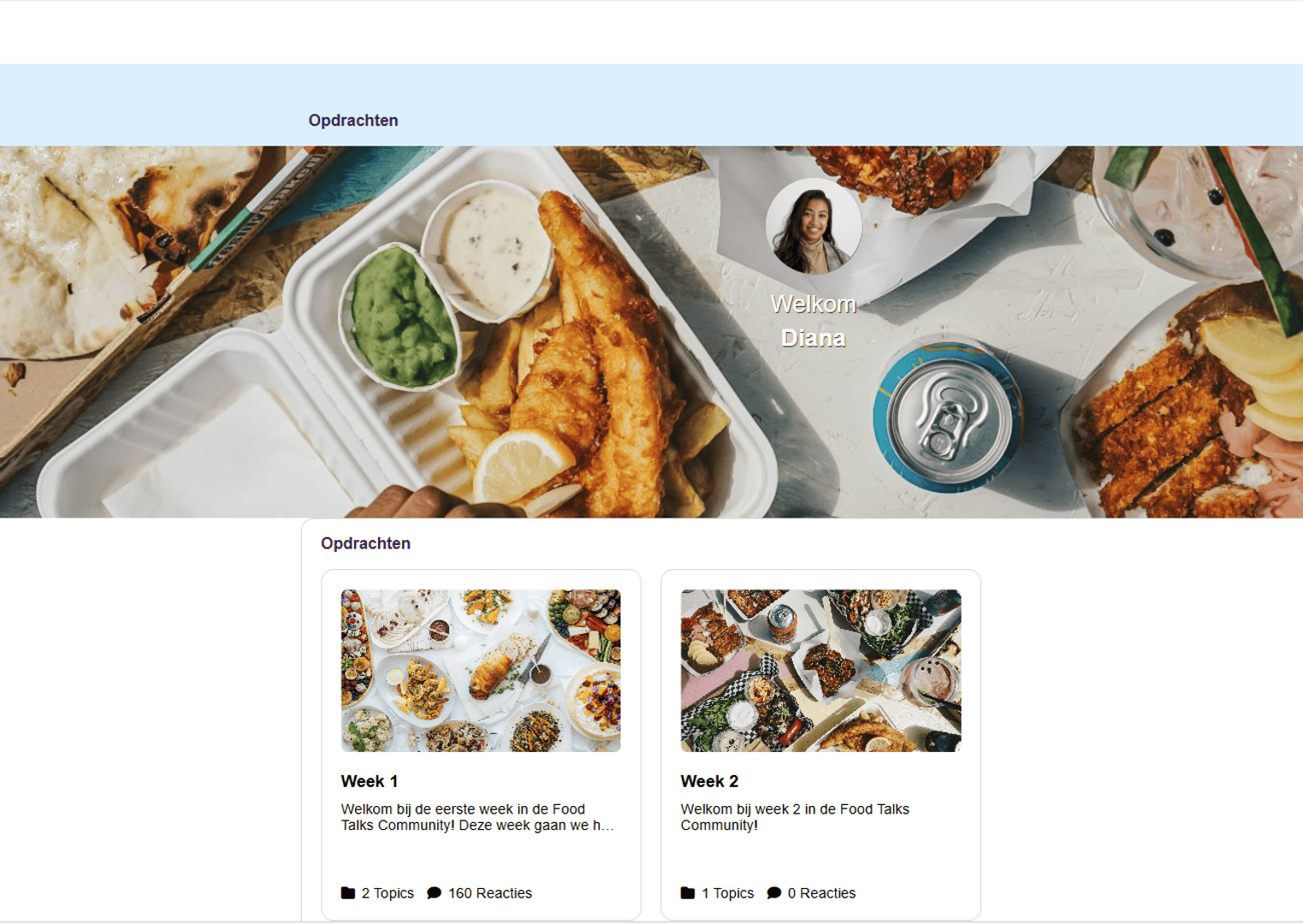1303x924 pixels.
Task: Click the Opdrachten section heading above cards
Action: click(x=365, y=543)
